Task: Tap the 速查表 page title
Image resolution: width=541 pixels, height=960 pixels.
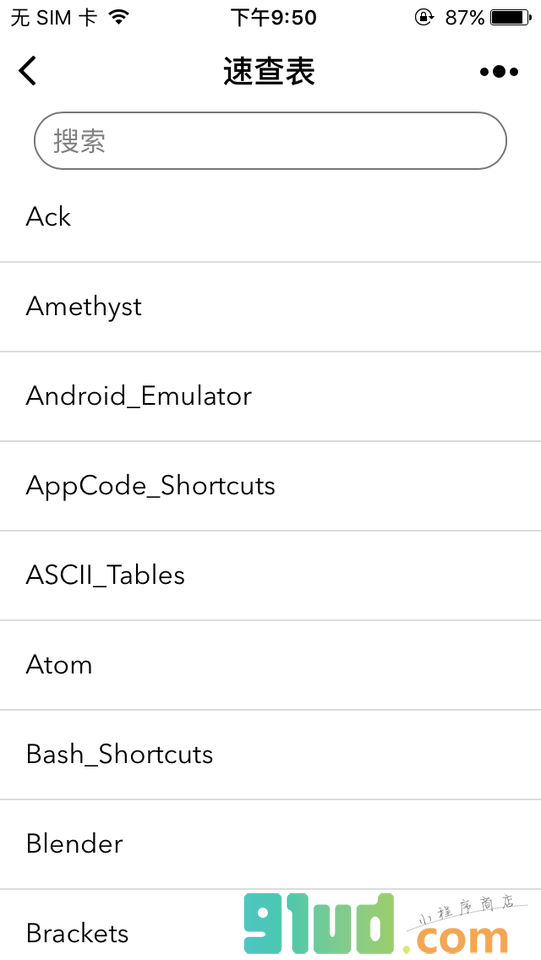Action: click(269, 72)
